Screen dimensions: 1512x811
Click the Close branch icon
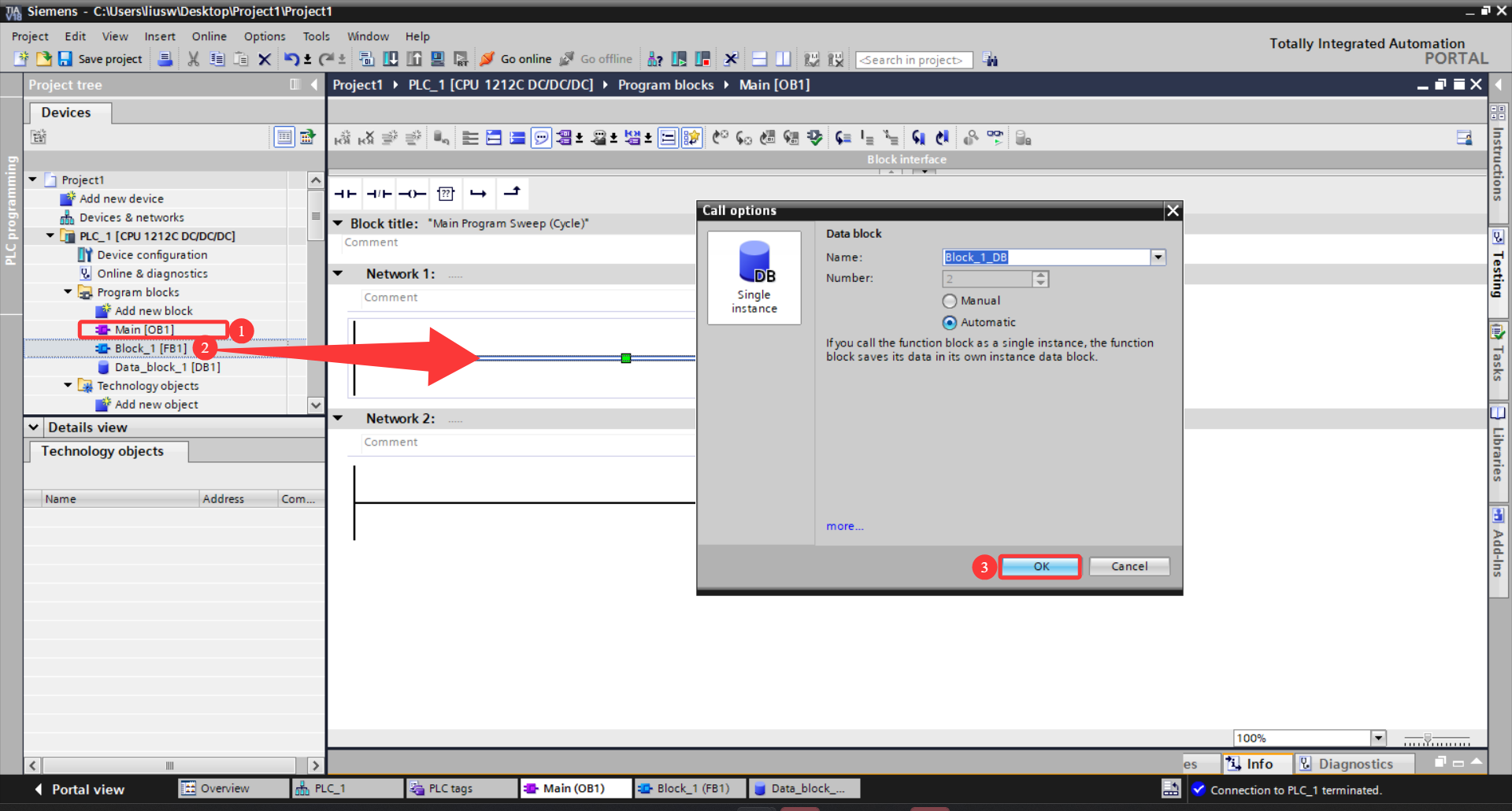[512, 192]
